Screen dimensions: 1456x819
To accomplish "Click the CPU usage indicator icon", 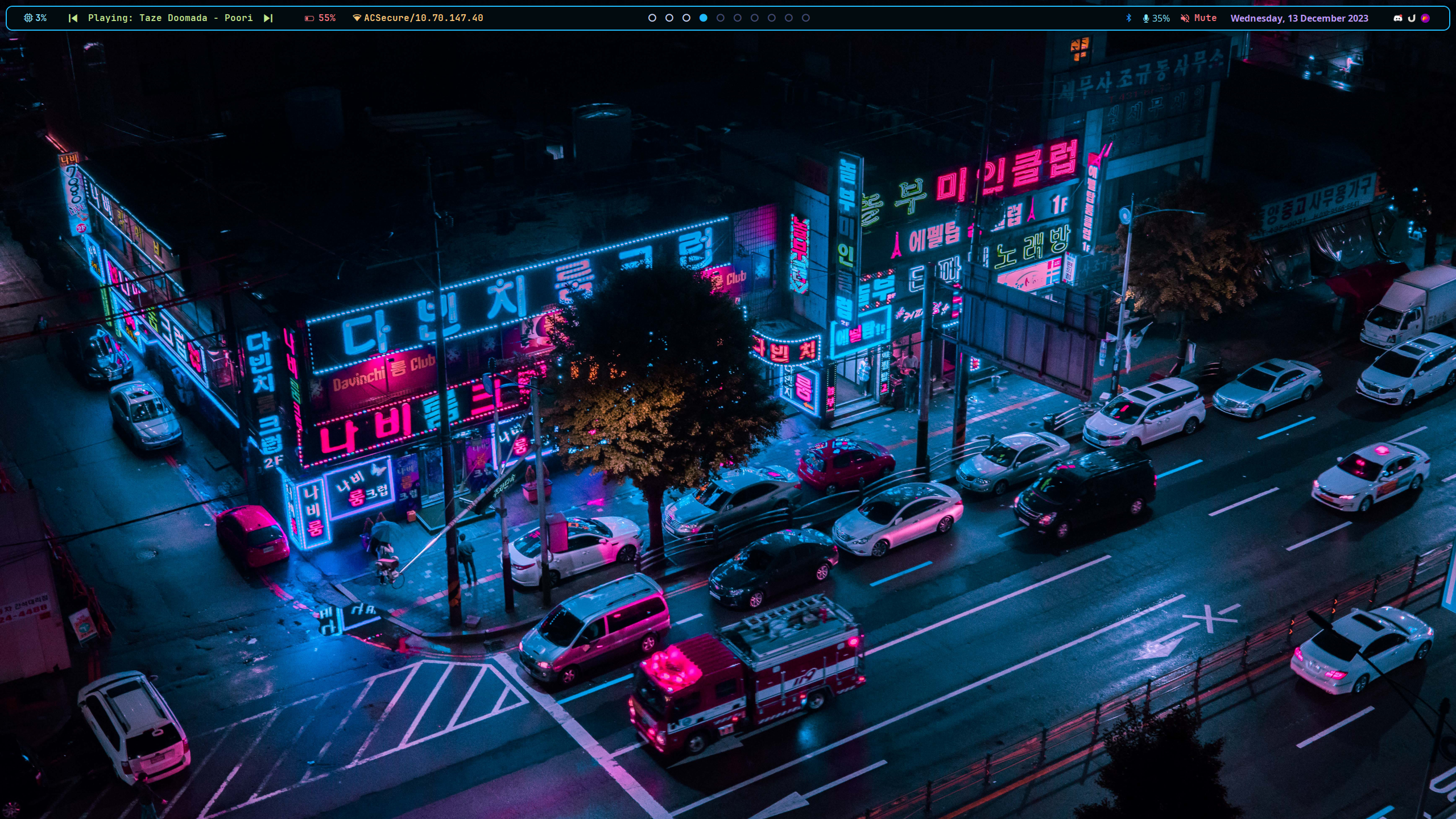I will coord(28,18).
